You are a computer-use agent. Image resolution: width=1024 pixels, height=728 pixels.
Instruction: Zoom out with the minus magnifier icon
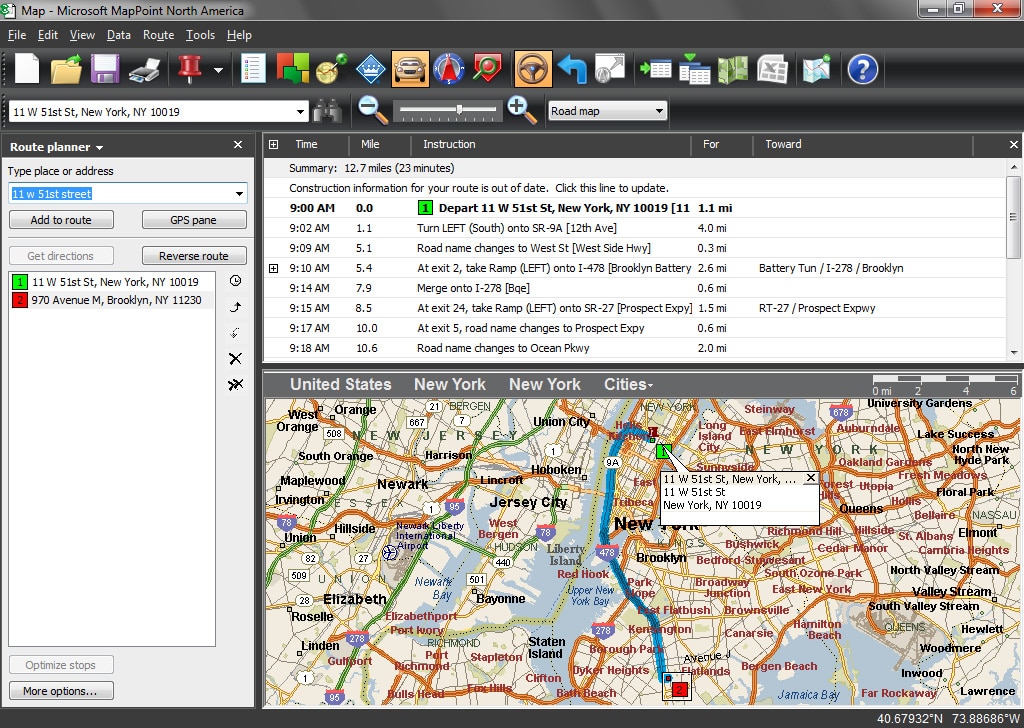coord(374,110)
